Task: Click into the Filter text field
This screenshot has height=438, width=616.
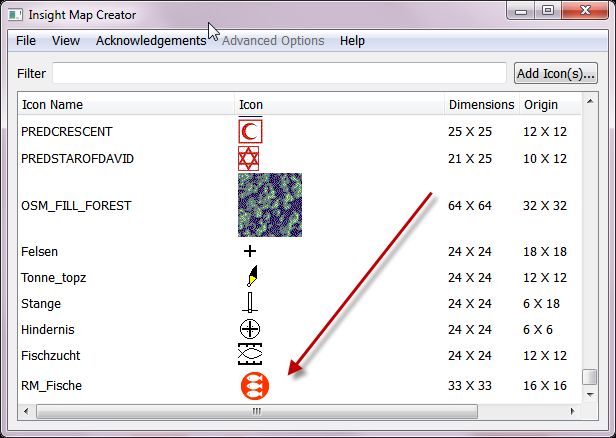Action: [x=279, y=74]
